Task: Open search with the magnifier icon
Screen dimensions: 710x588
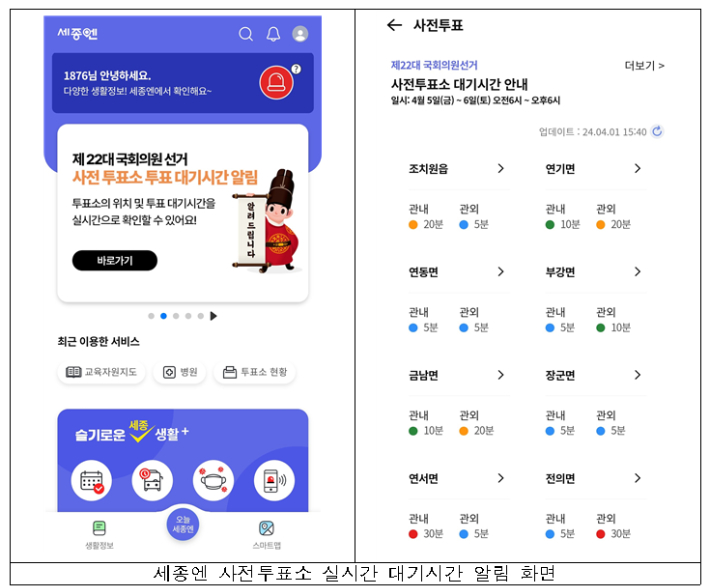Action: 245,34
